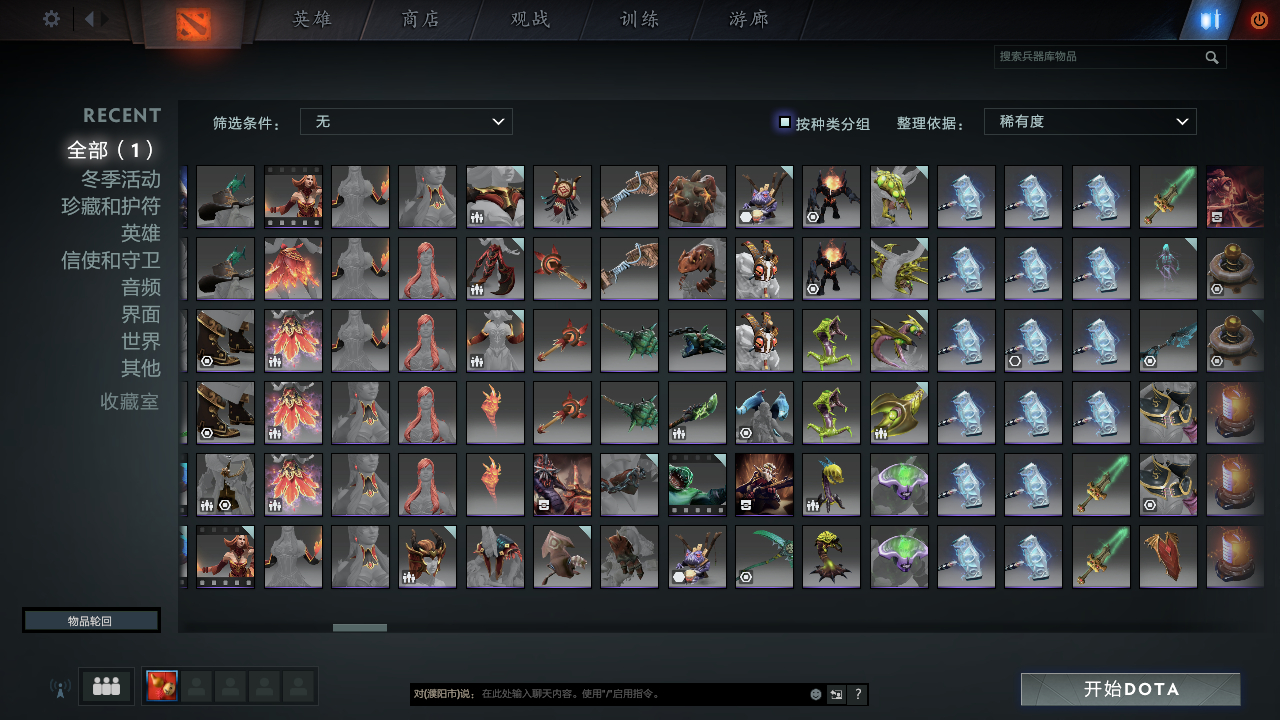This screenshot has width=1280, height=720.
Task: Click the red Dota 2 logo
Action: coord(193,24)
